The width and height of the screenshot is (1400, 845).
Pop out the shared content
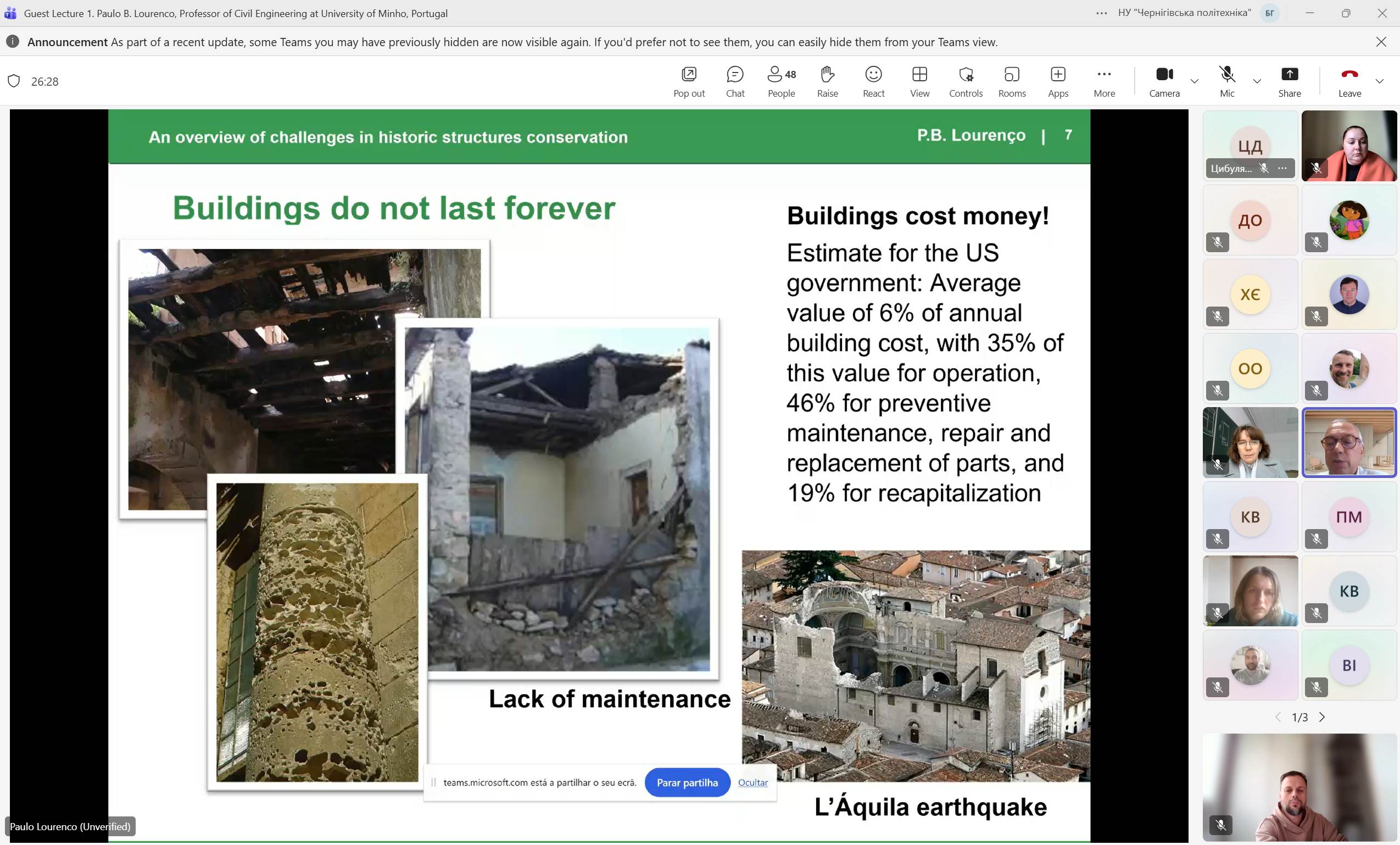[x=689, y=81]
